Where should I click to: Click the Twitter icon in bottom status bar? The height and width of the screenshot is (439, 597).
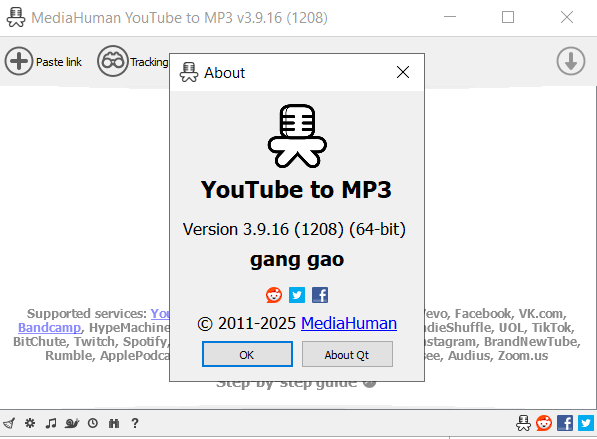pyautogui.click(x=586, y=423)
